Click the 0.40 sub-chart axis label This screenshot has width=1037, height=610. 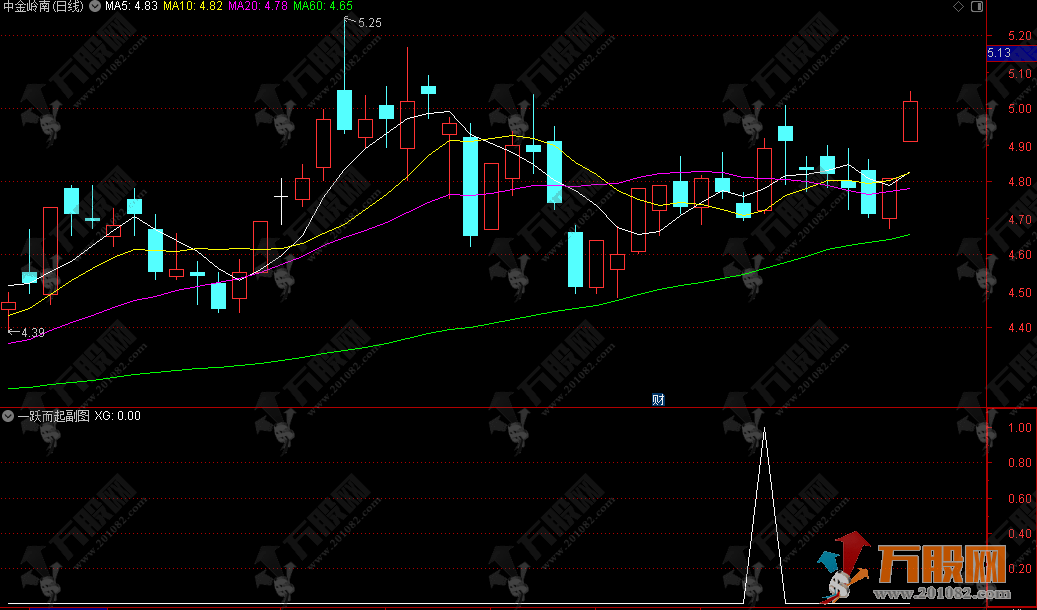click(1020, 533)
